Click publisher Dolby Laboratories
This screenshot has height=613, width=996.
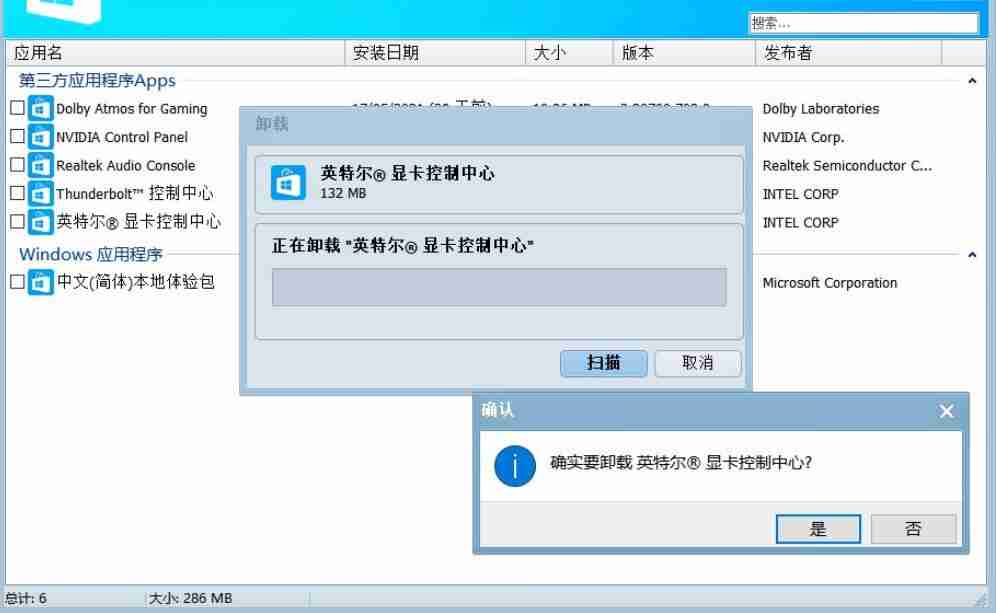pos(821,109)
